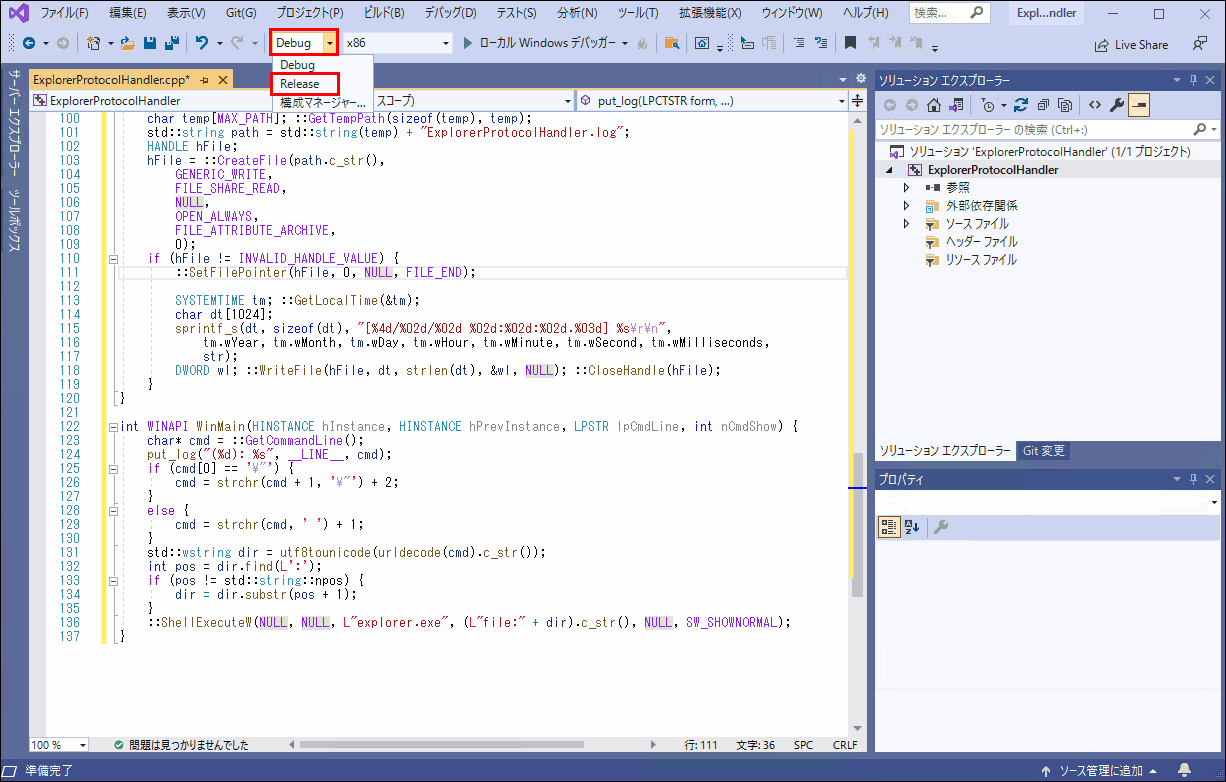Select Debug from the configuration list
The width and height of the screenshot is (1226, 782).
[297, 65]
